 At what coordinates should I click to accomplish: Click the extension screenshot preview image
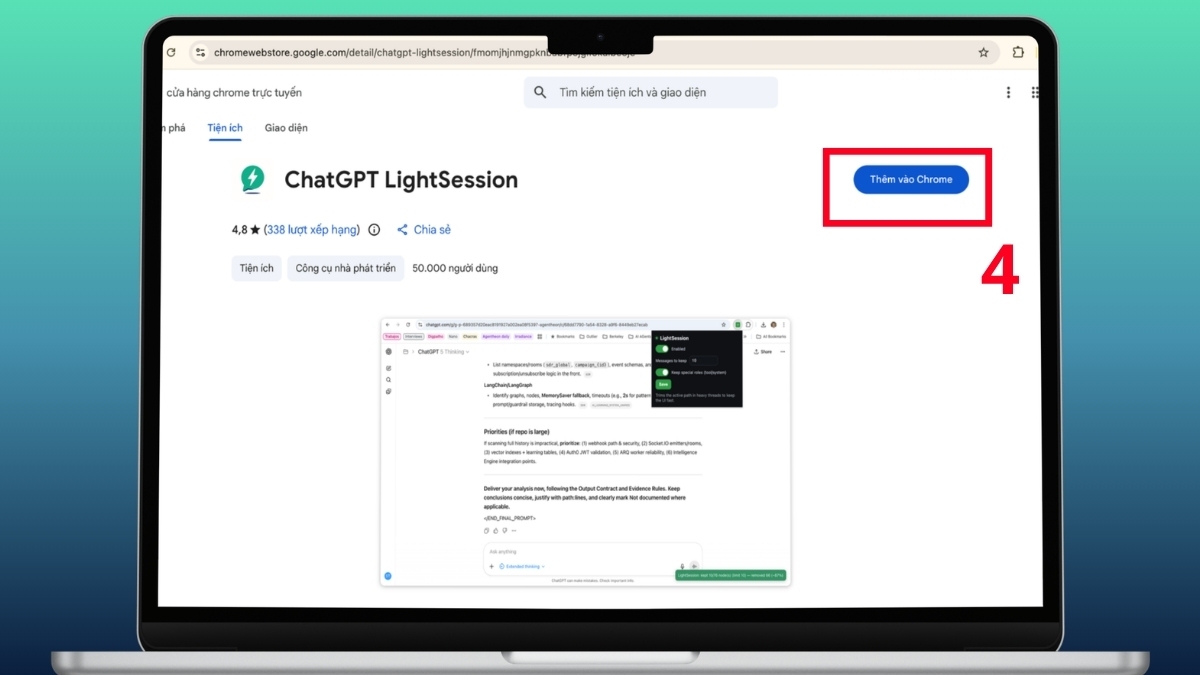[585, 450]
